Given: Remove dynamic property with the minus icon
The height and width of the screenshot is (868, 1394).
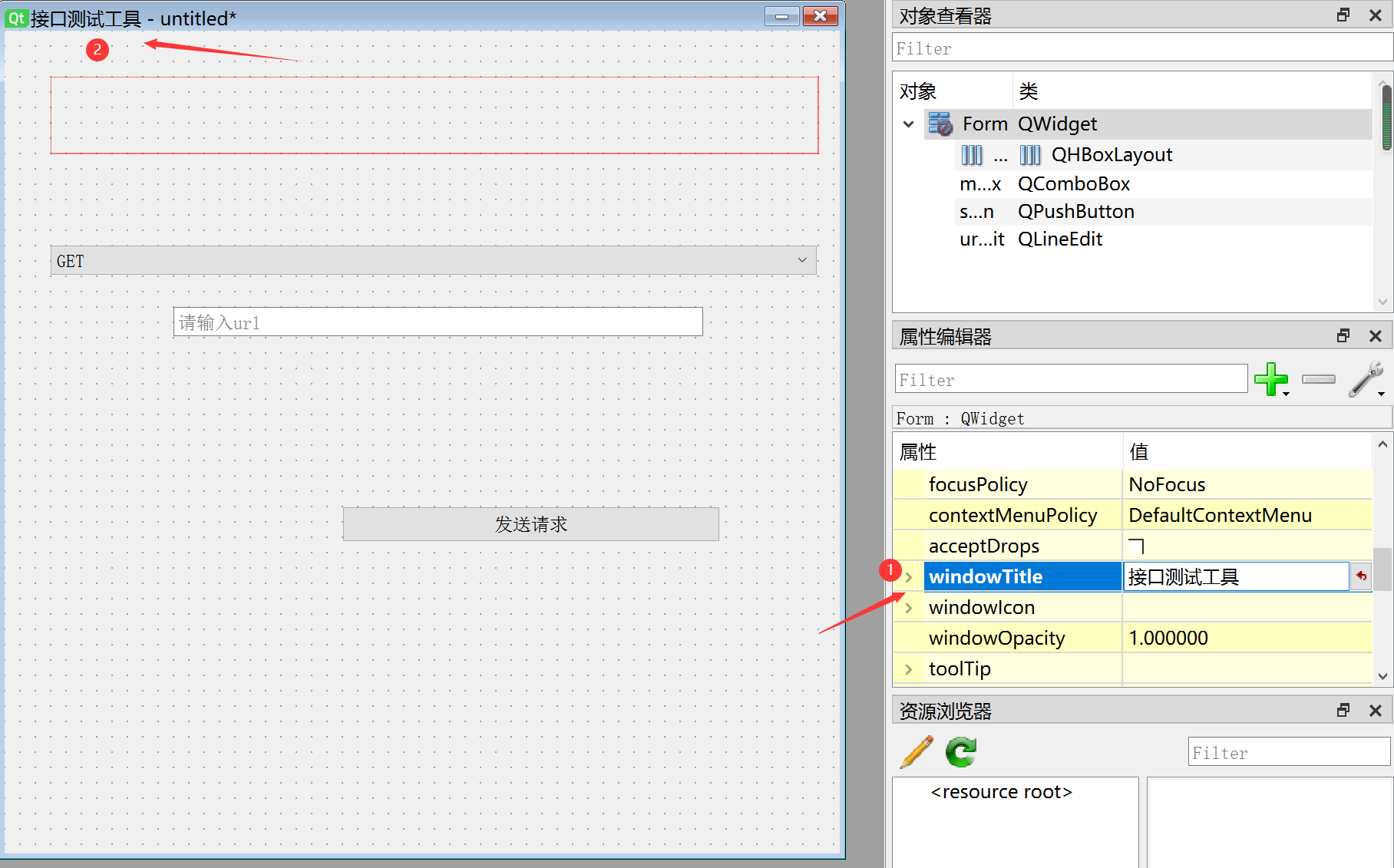Looking at the screenshot, I should [x=1319, y=379].
